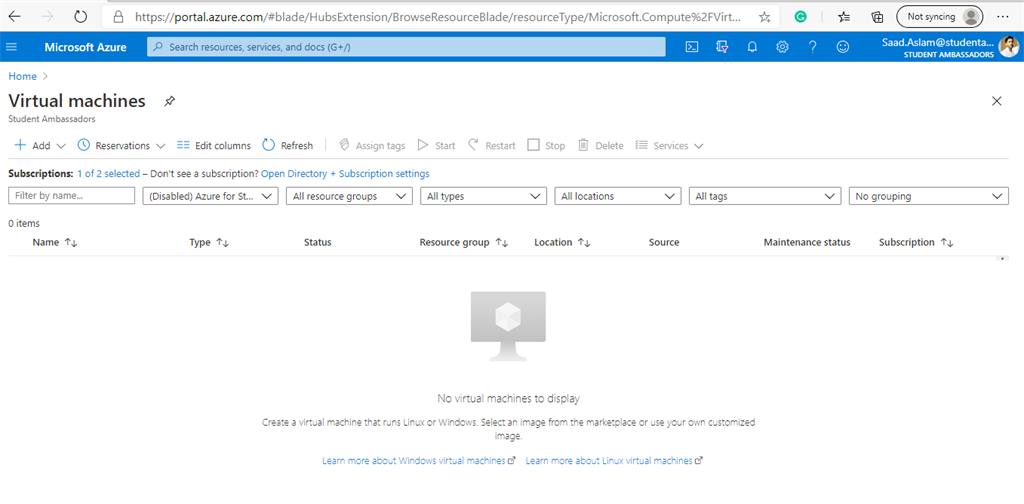Open the Services dropdown

tap(669, 146)
